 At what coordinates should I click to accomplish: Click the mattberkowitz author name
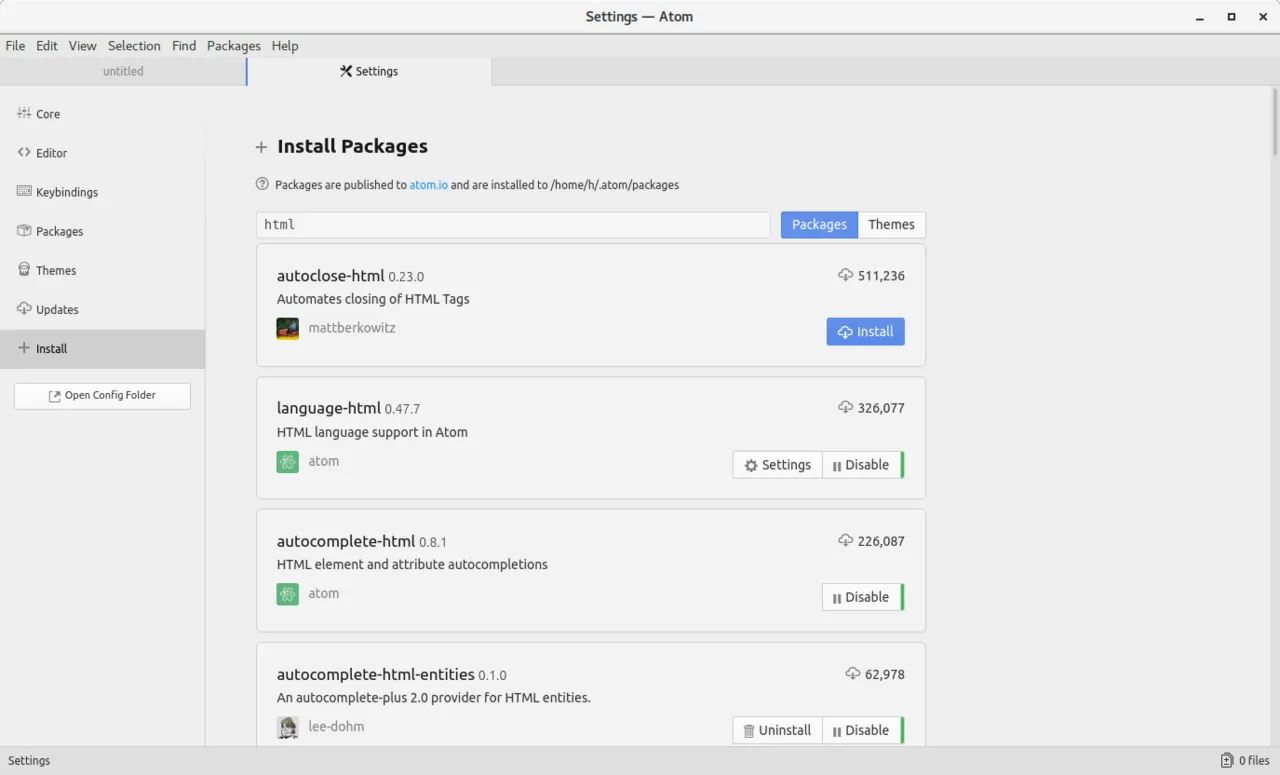click(352, 328)
